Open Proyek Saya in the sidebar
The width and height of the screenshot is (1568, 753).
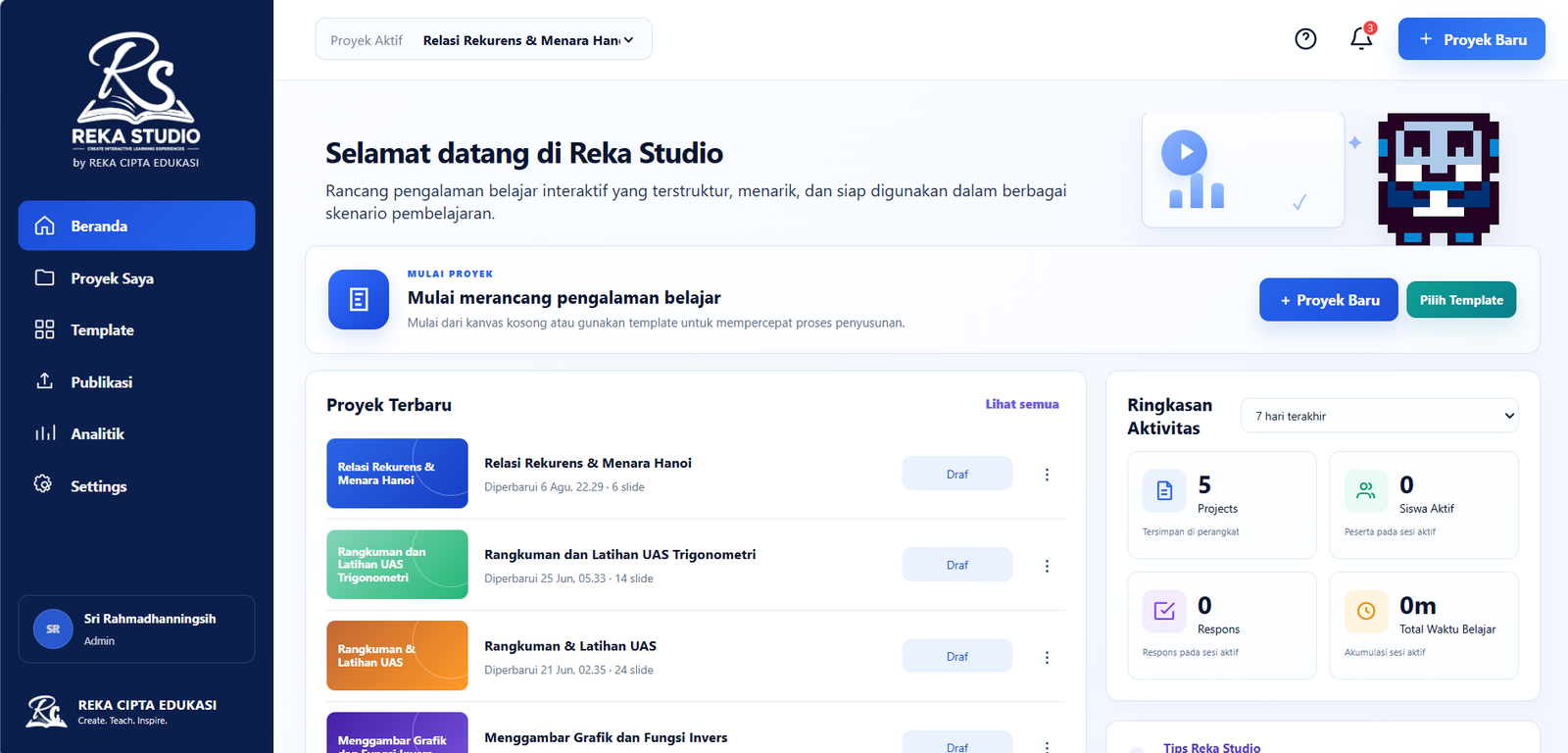point(136,277)
